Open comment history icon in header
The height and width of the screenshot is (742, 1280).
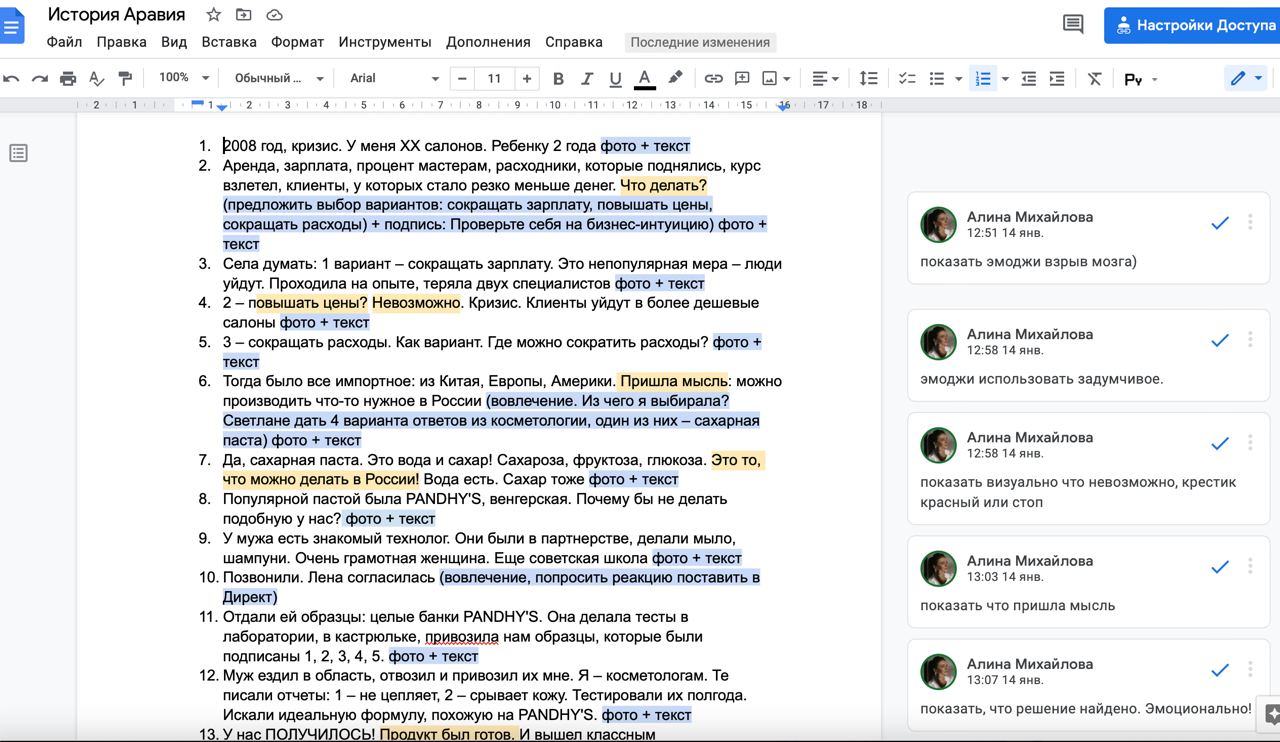(x=1073, y=25)
